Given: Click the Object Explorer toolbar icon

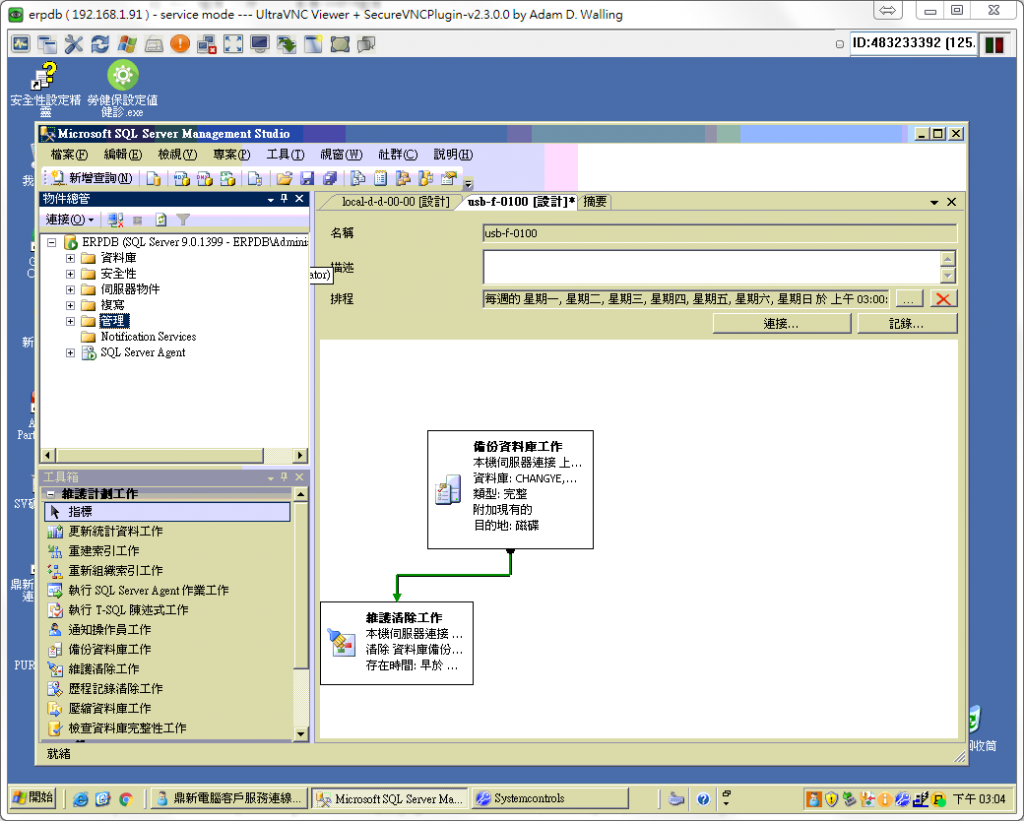Looking at the screenshot, I should tap(403, 178).
